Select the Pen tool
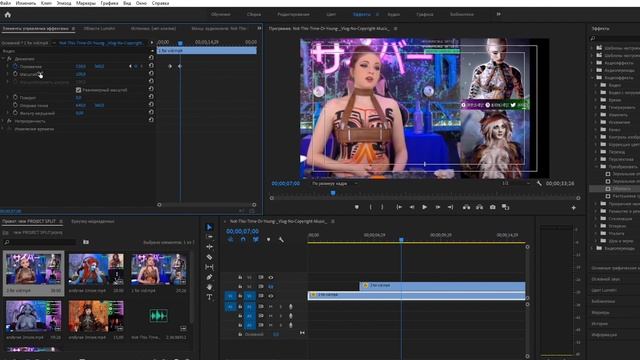Viewport: 640px width, 360px height. pos(209,277)
